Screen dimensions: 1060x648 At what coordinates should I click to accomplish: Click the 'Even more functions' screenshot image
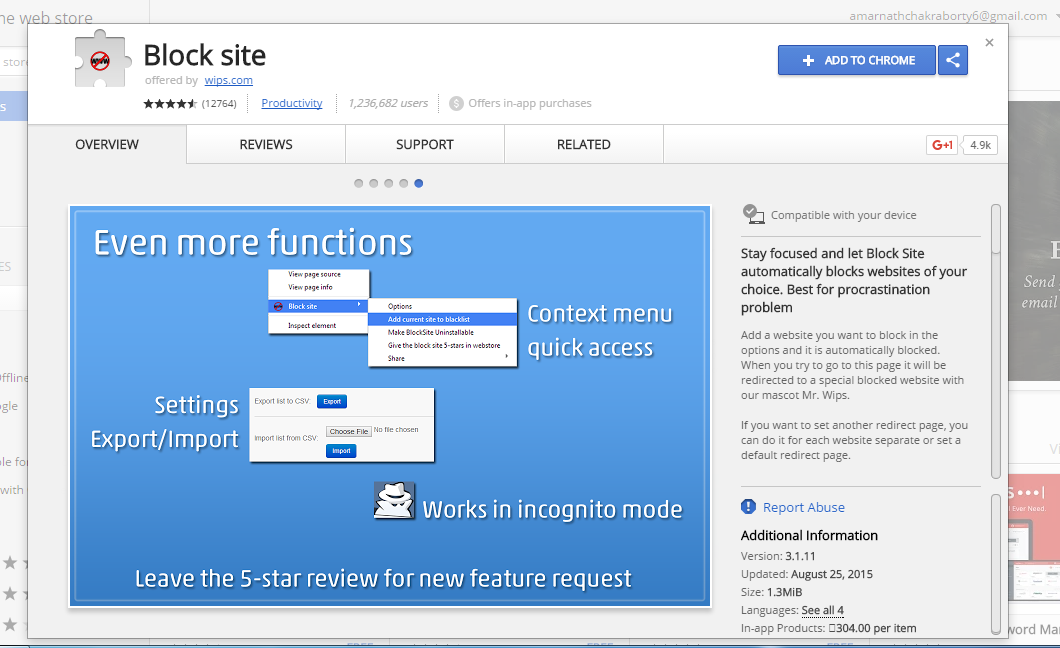point(390,406)
